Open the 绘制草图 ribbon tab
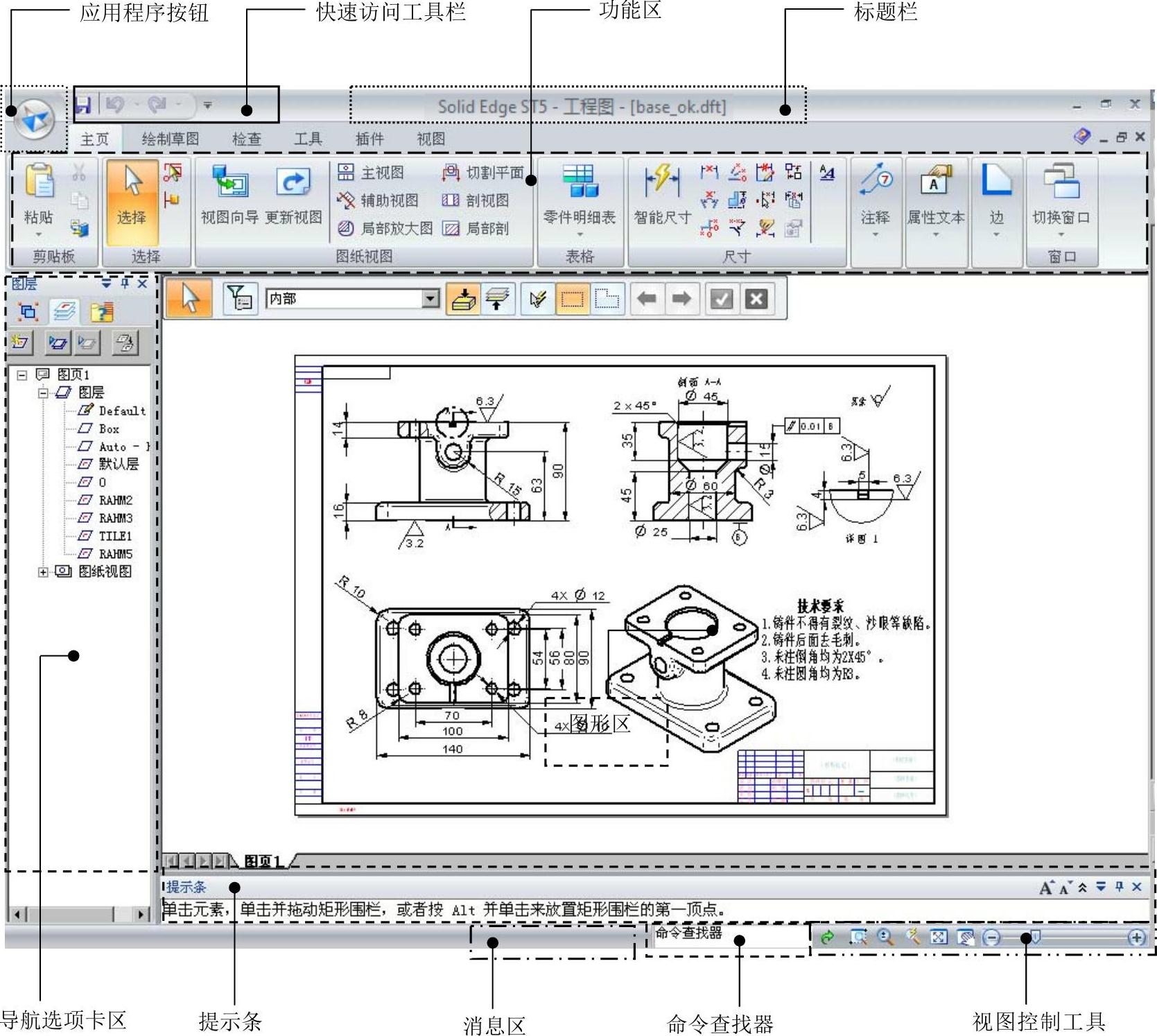Image resolution: width=1157 pixels, height=1036 pixels. tap(170, 139)
